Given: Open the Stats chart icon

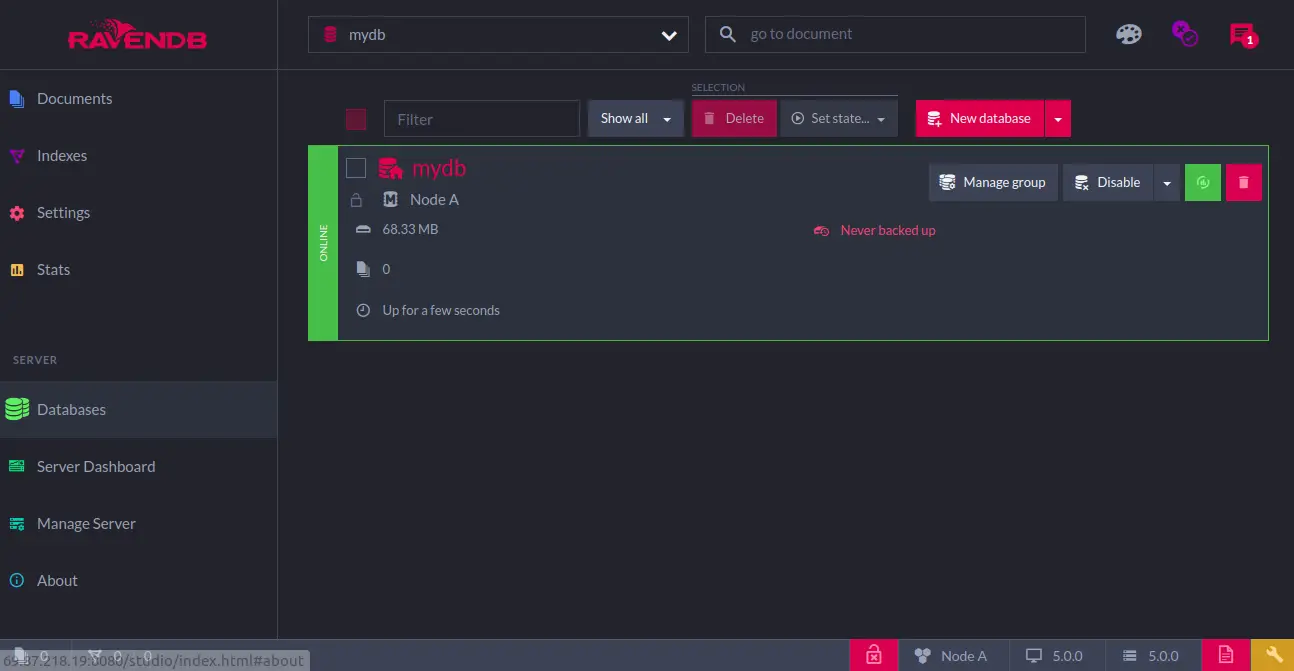Looking at the screenshot, I should pyautogui.click(x=16, y=270).
